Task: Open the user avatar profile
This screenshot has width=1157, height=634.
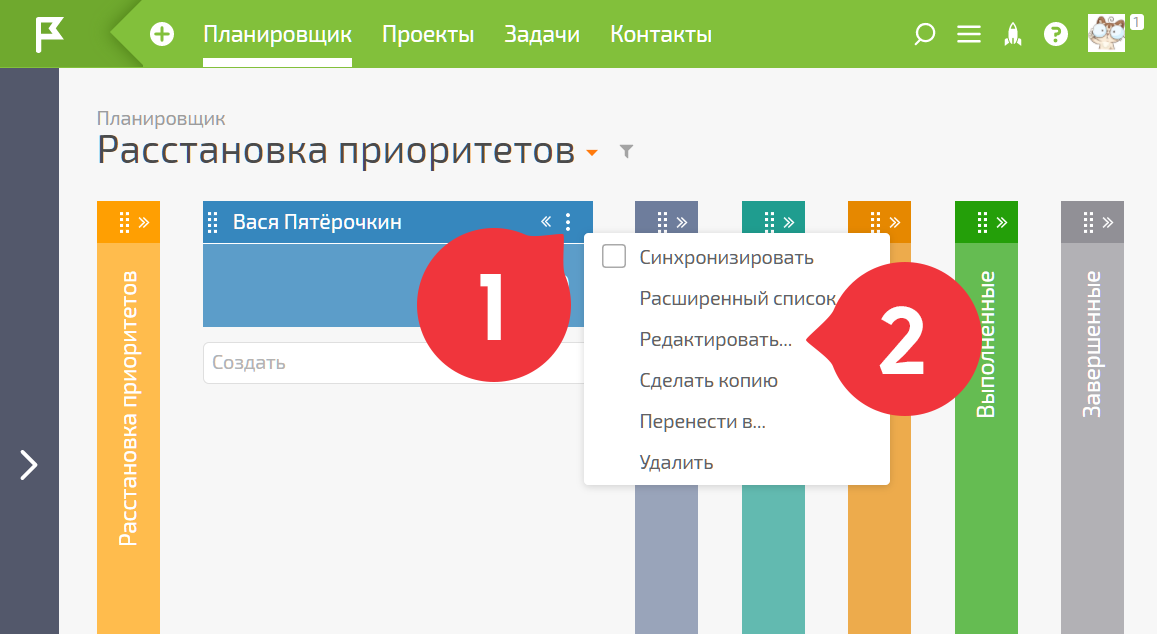Action: point(1106,34)
